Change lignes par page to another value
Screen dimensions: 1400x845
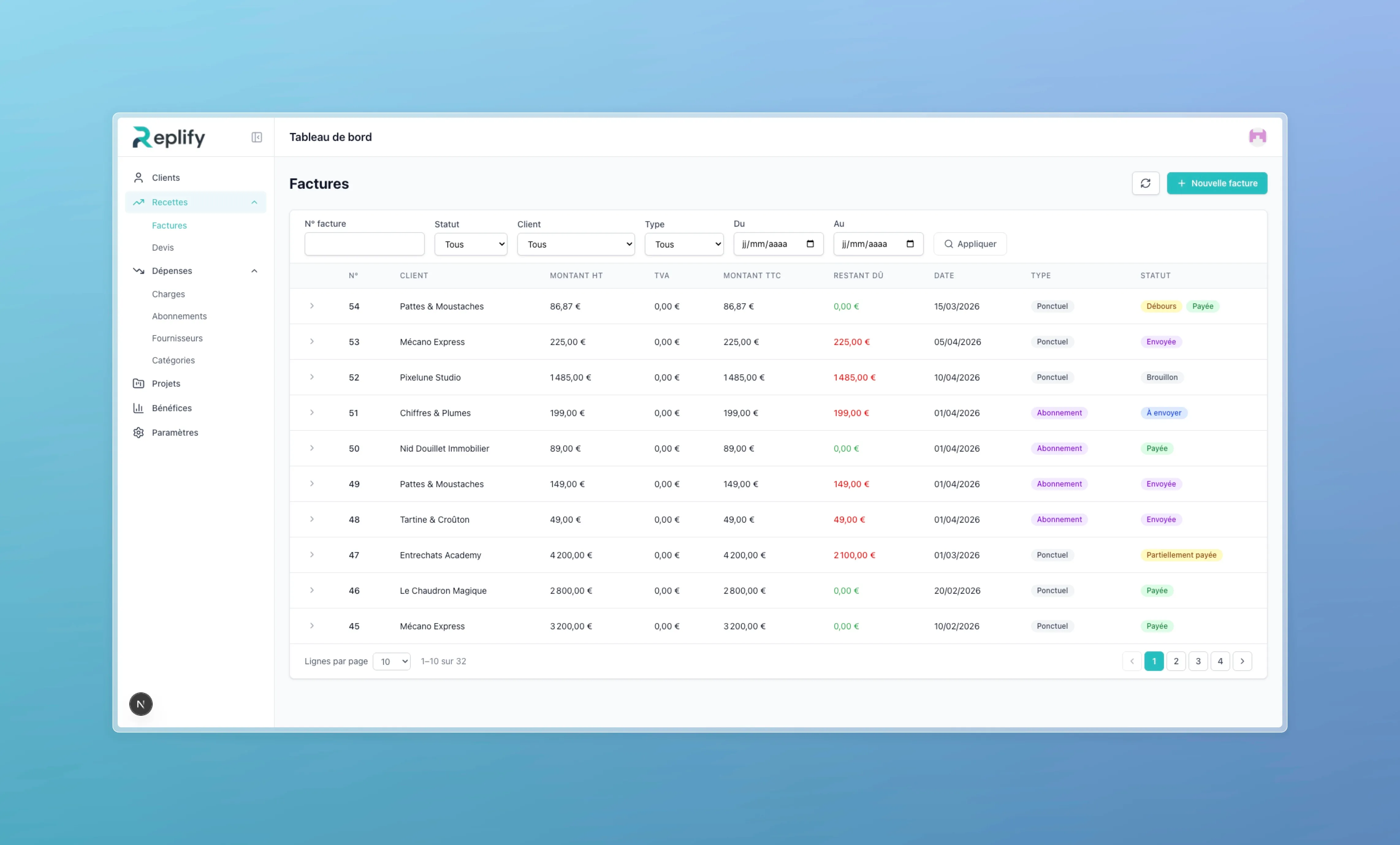point(391,661)
